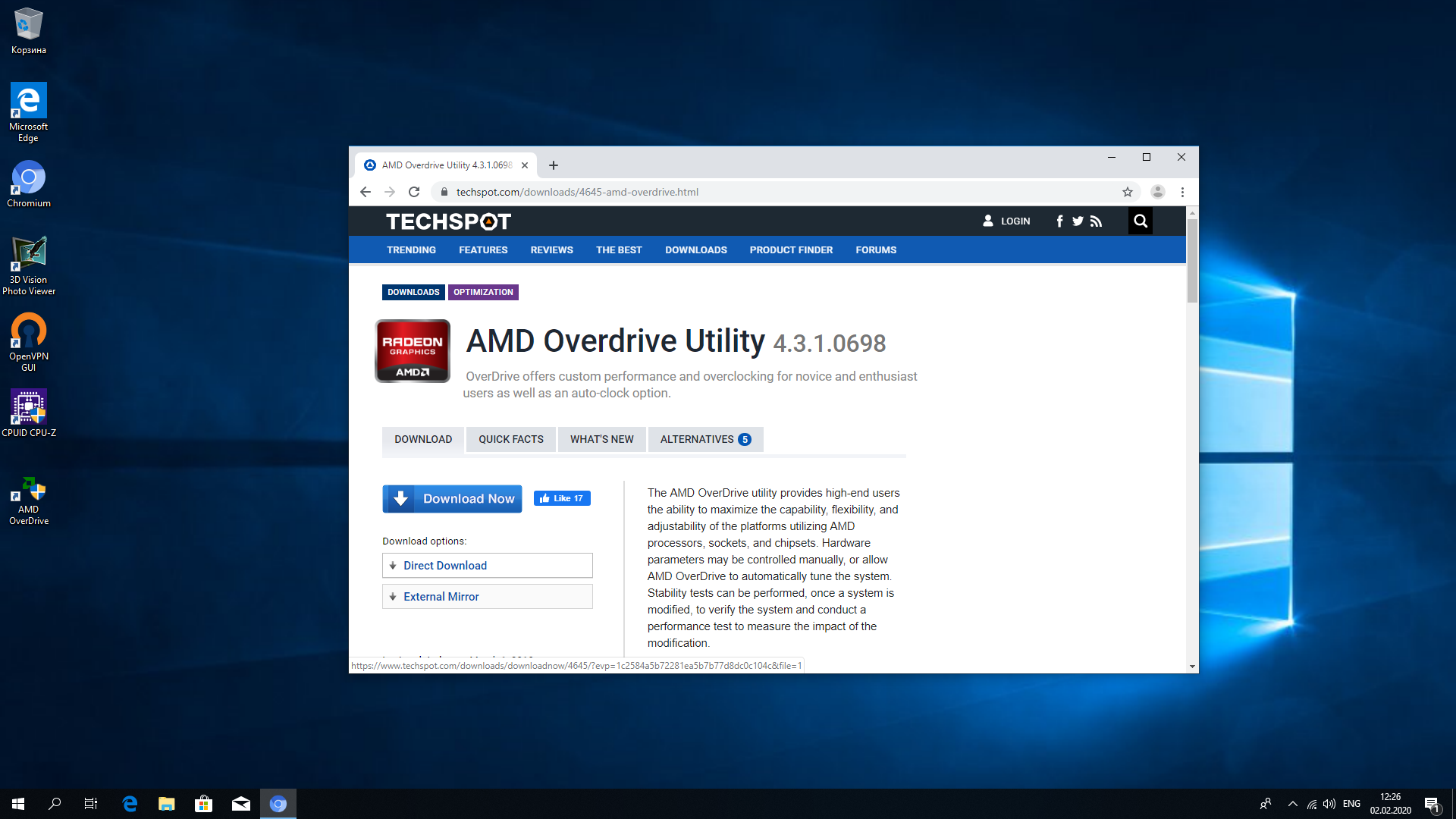The width and height of the screenshot is (1456, 819).
Task: Launch Edge from the taskbar
Action: [130, 804]
